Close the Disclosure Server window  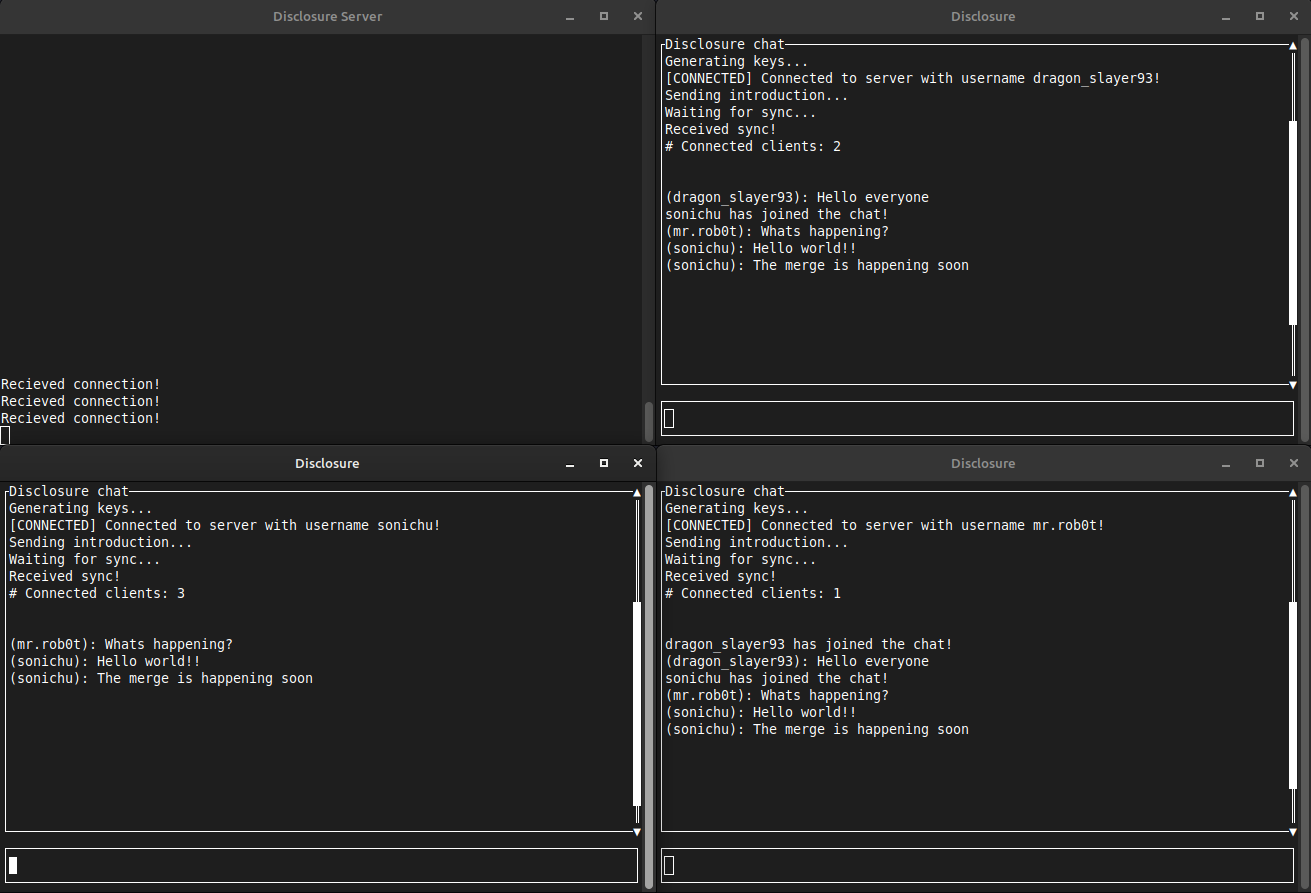[x=637, y=17]
